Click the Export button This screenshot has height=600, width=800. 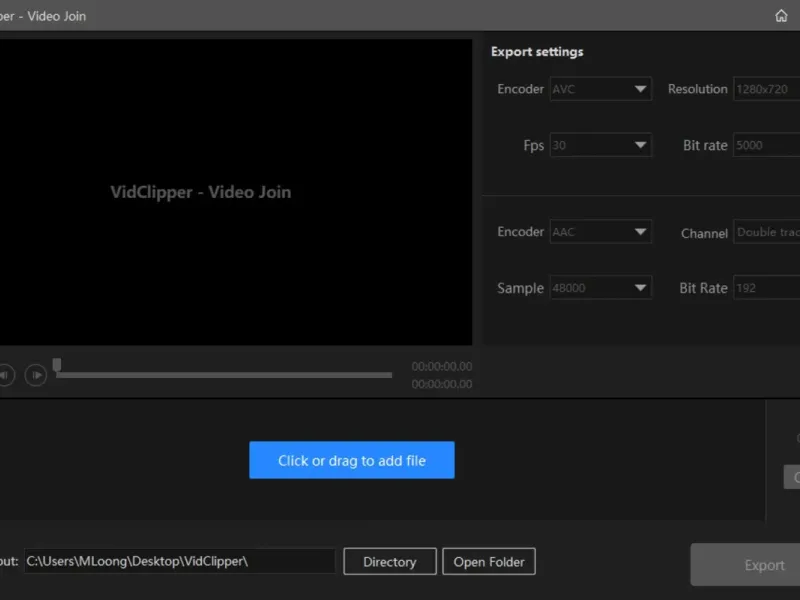click(745, 565)
